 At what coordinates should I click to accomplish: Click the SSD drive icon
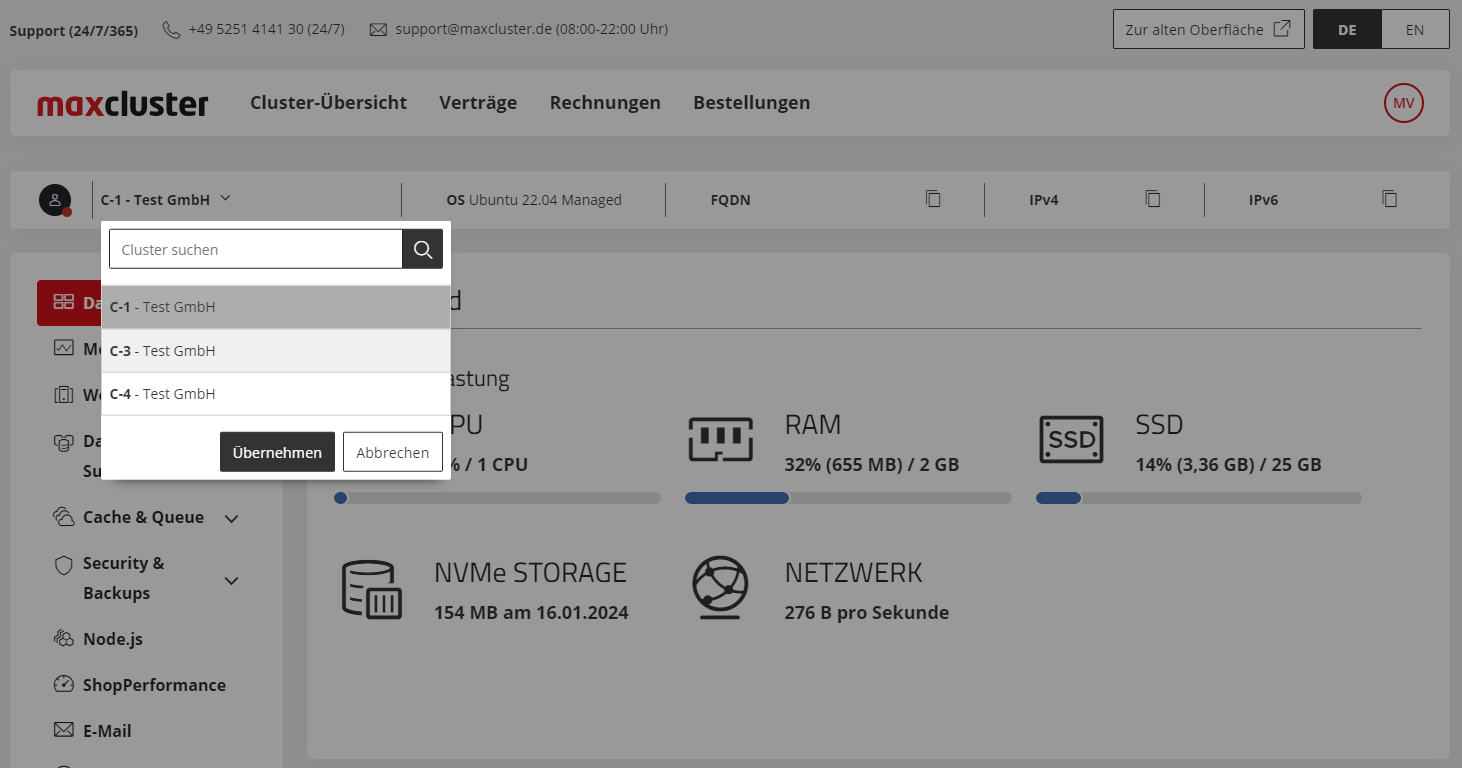click(1071, 439)
